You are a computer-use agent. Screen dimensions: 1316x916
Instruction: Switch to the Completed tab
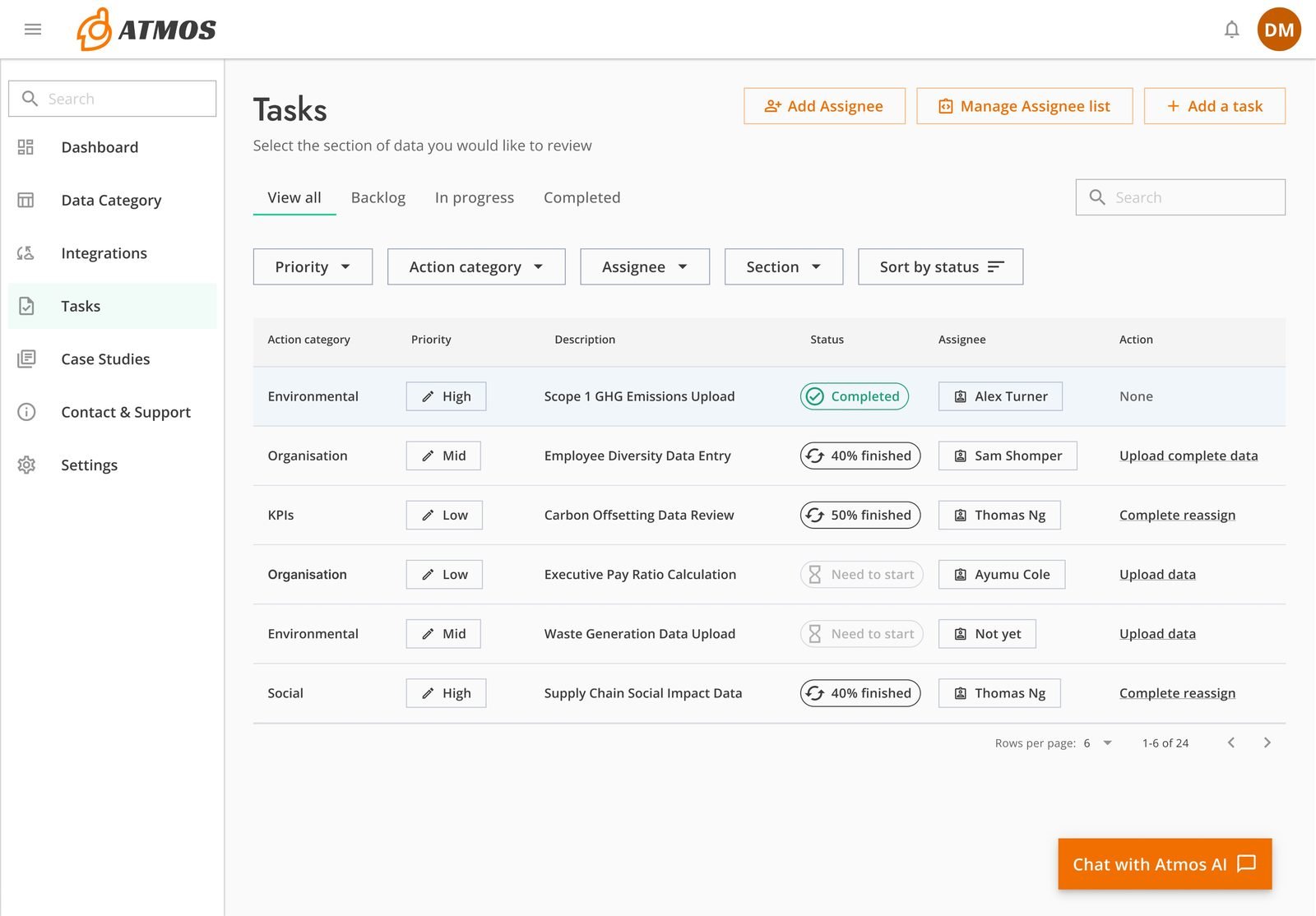[x=582, y=197]
